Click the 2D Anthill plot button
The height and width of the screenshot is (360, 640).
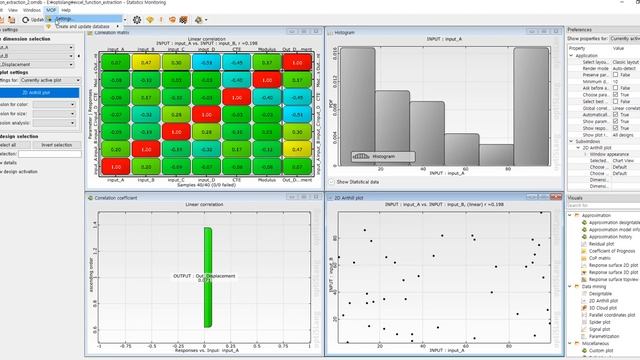coord(39,93)
